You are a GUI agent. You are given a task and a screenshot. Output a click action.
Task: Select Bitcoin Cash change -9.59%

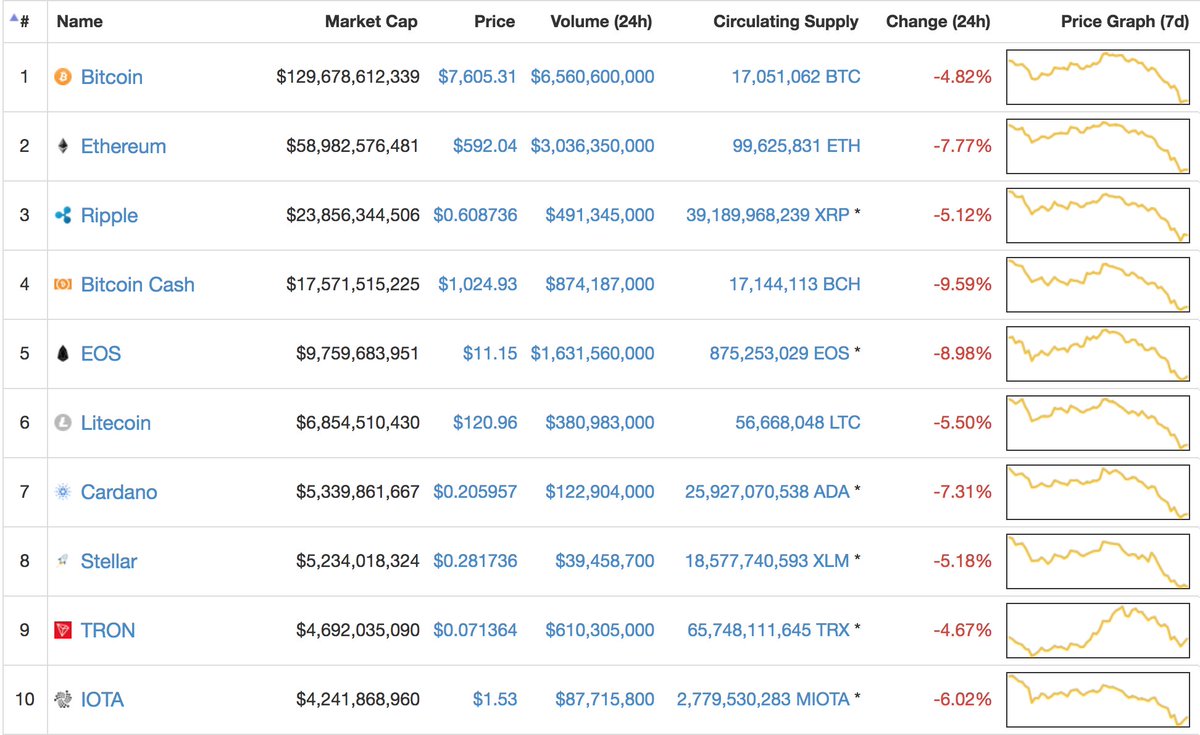click(x=961, y=284)
